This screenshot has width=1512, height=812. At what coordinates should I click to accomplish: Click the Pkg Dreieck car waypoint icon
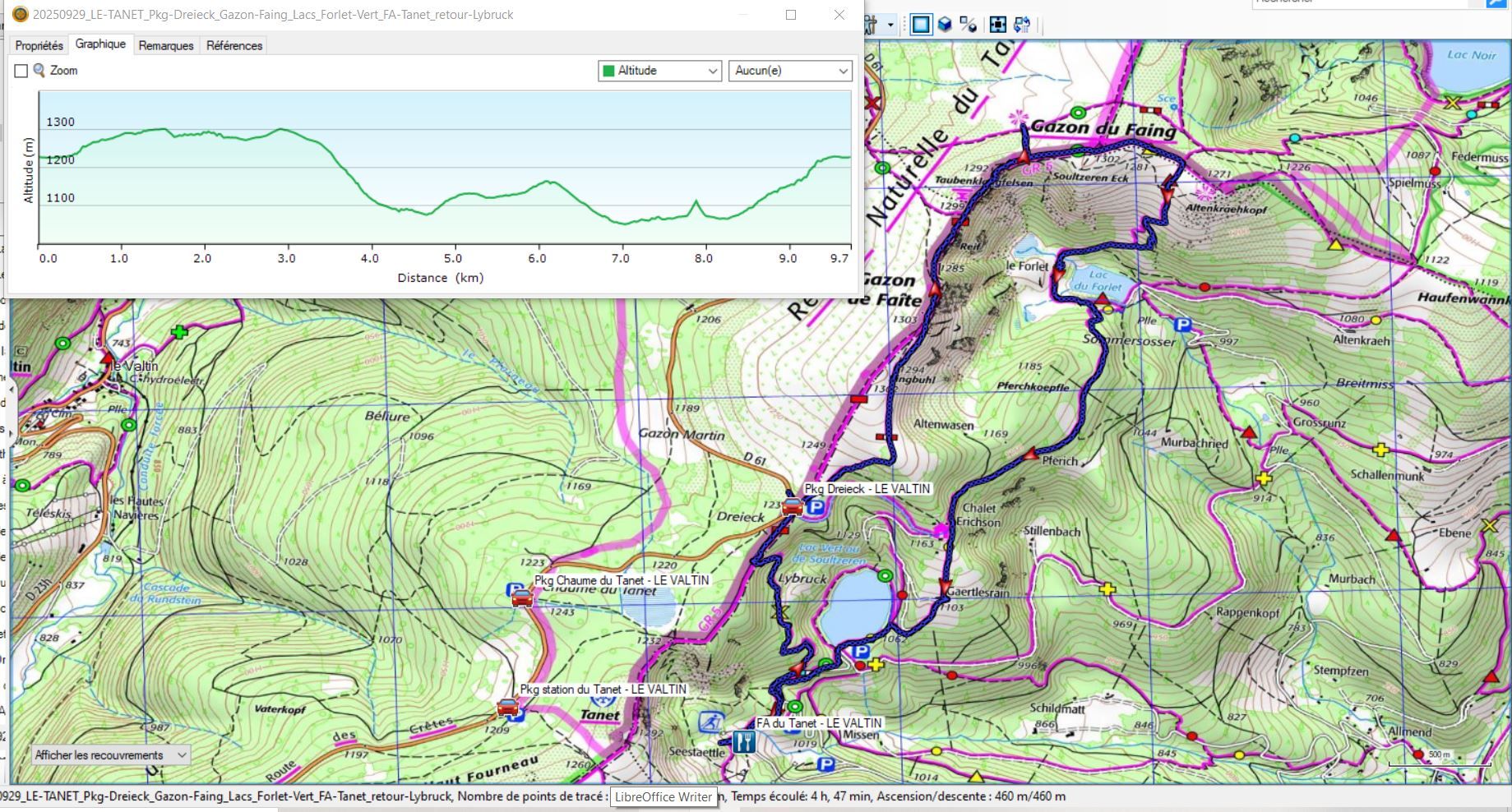[792, 506]
